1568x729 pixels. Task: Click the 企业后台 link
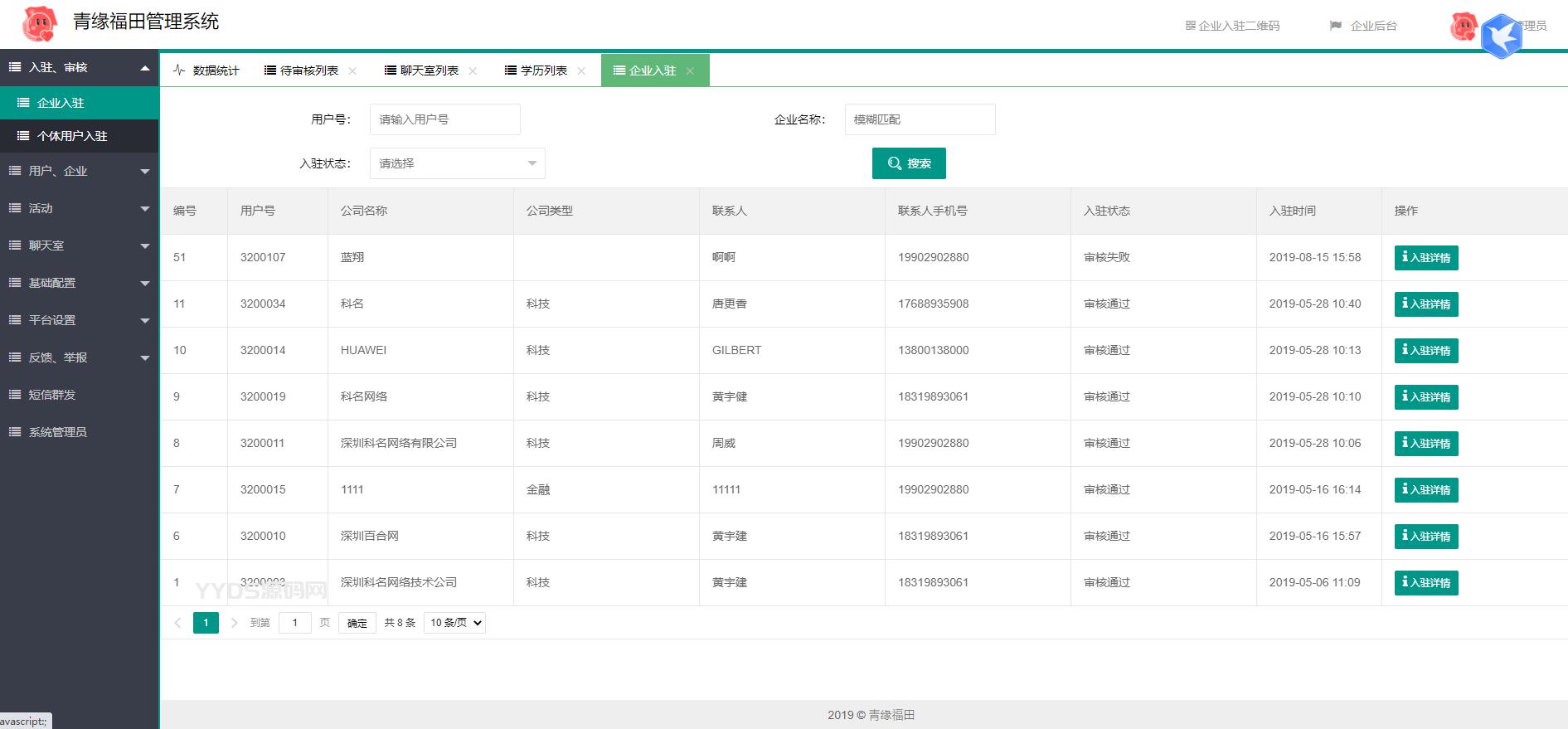(x=1374, y=26)
